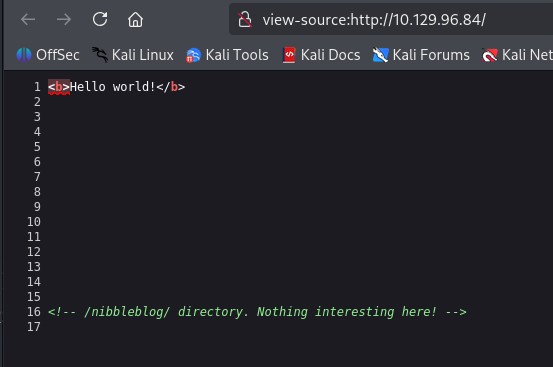Click the opening <b> tag with error underline

click(x=59, y=87)
